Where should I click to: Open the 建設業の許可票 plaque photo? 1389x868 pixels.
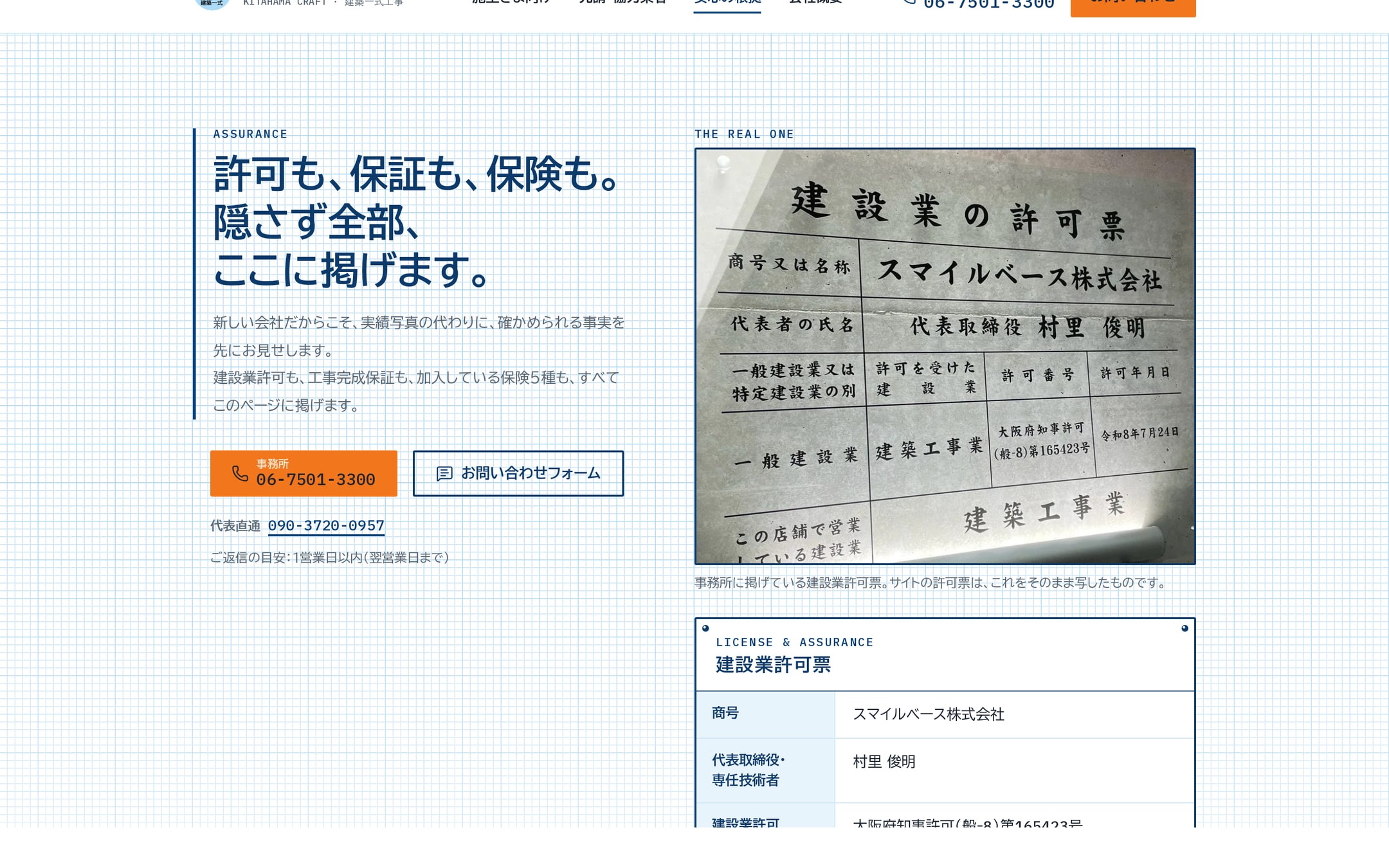pyautogui.click(x=945, y=356)
